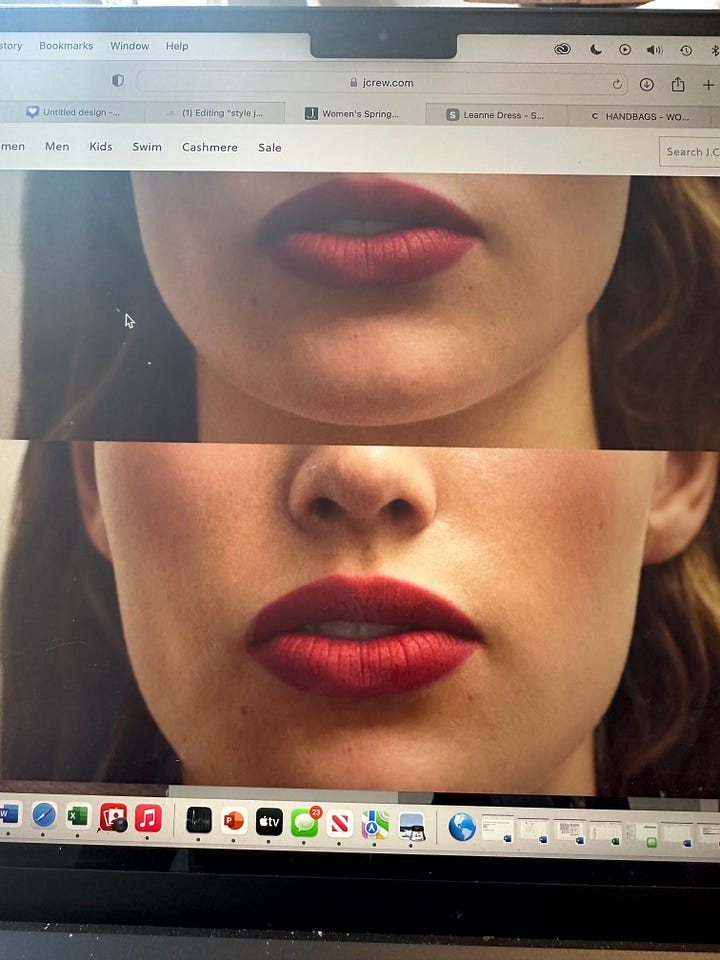
Task: Open the Swim category link
Action: point(147,147)
